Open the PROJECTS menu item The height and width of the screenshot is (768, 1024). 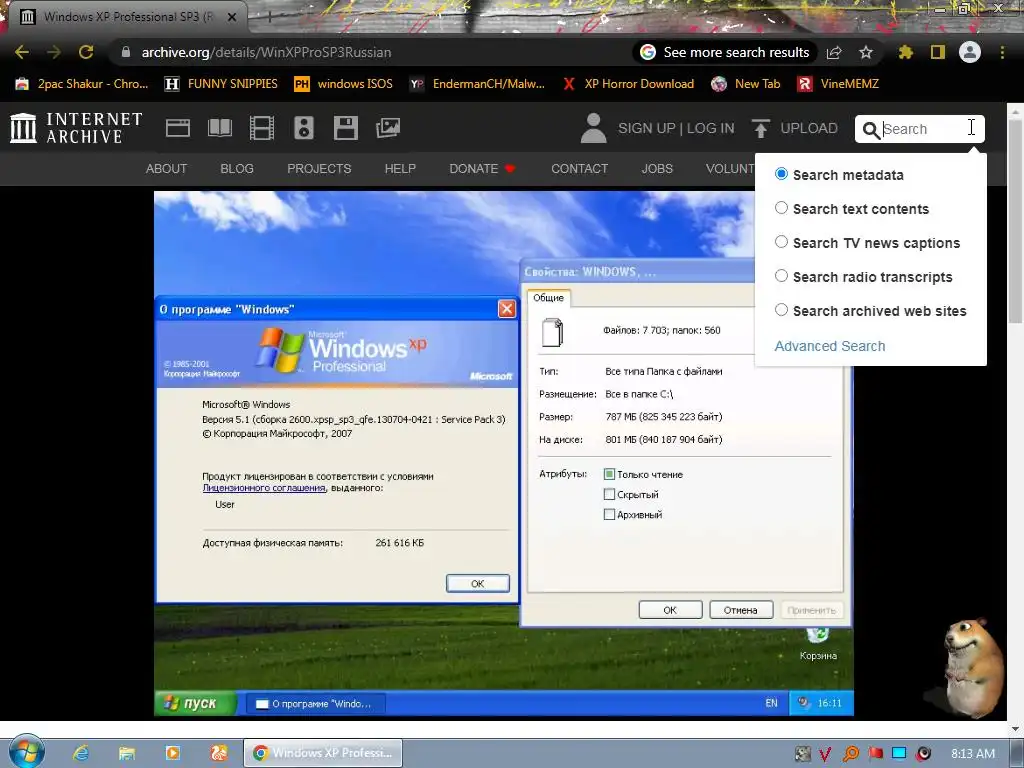(319, 168)
